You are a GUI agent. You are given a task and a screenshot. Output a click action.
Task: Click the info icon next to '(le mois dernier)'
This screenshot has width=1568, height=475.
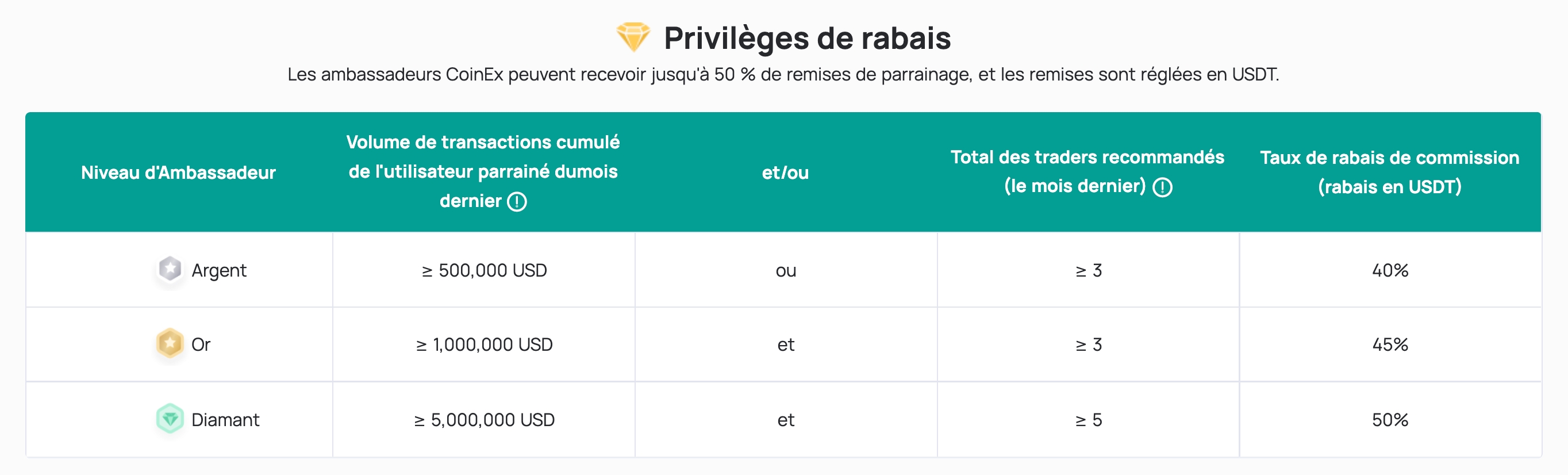1162,187
